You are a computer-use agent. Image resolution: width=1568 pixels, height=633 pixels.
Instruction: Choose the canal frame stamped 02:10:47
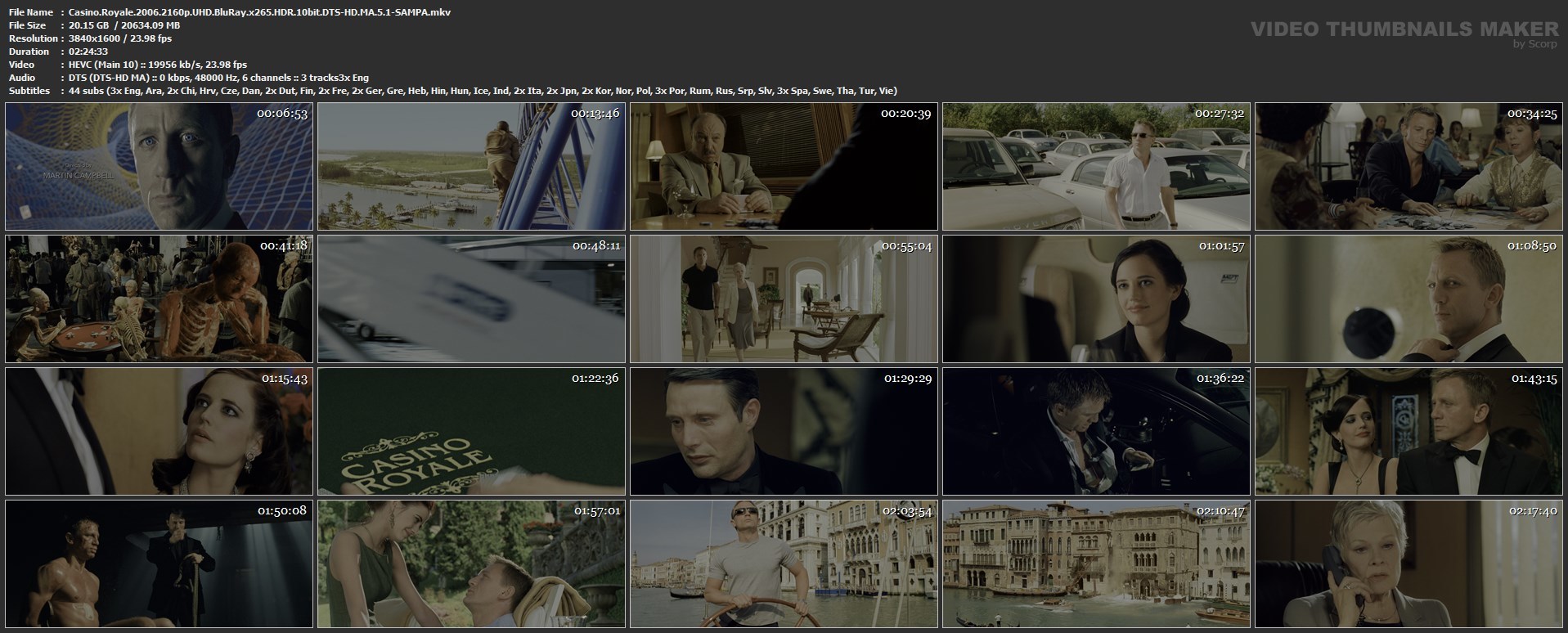1096,563
